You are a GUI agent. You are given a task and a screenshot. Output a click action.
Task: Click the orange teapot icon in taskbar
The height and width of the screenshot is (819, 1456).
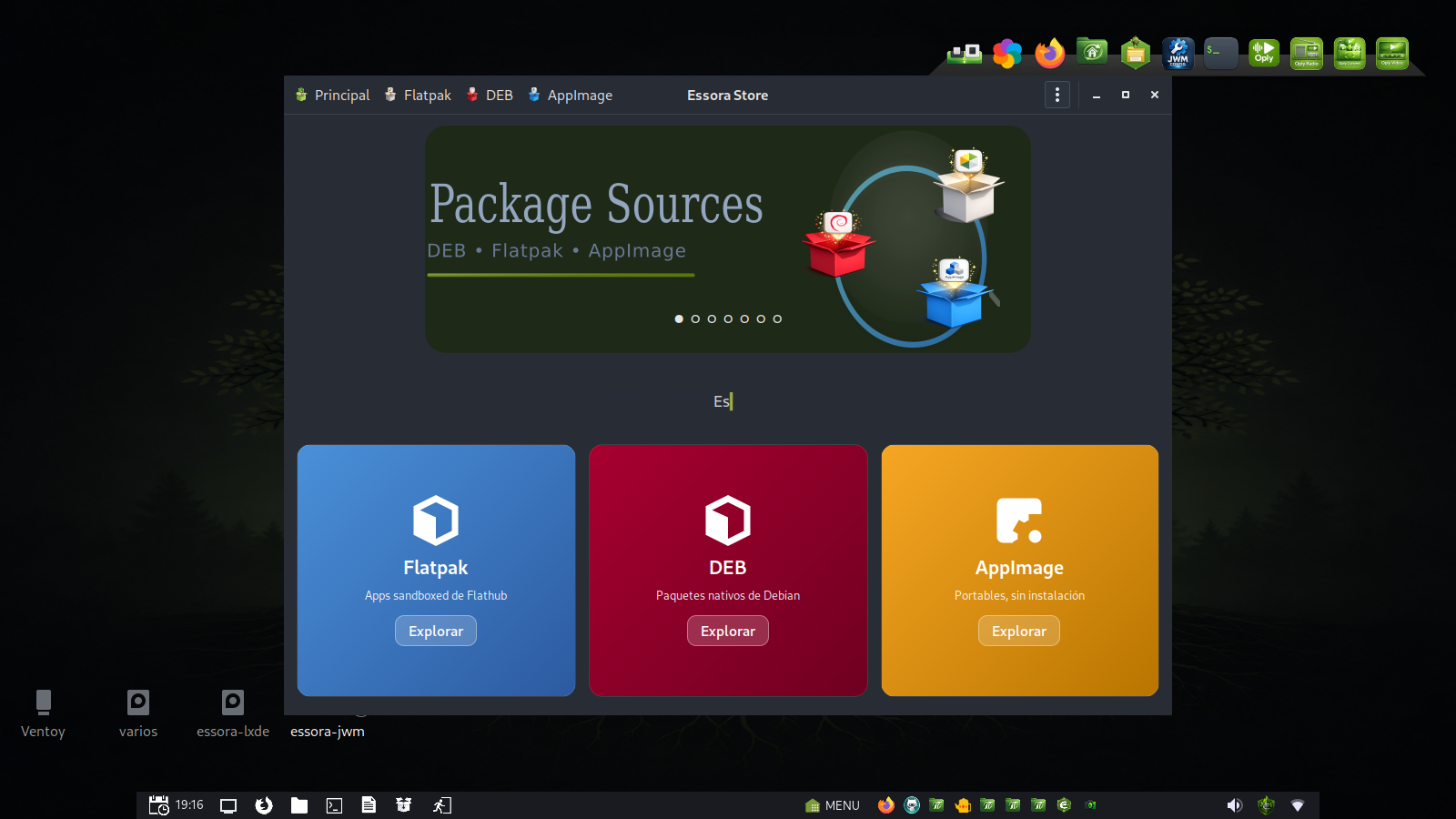(x=963, y=805)
